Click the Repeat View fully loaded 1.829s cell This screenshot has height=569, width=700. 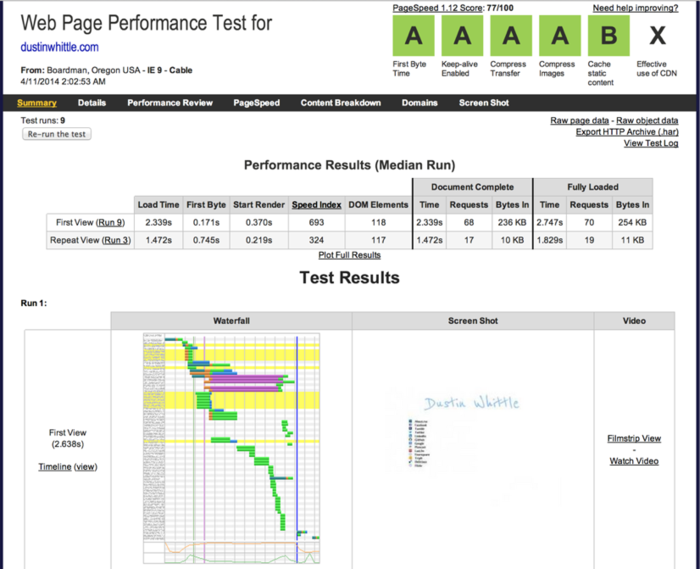(x=550, y=240)
